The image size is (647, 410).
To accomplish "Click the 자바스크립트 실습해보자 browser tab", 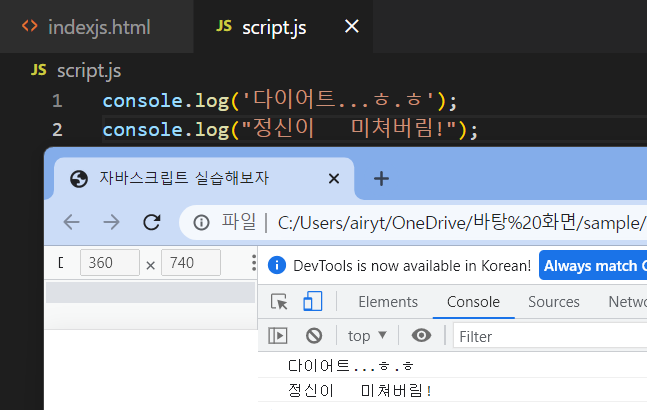I will pyautogui.click(x=204, y=179).
